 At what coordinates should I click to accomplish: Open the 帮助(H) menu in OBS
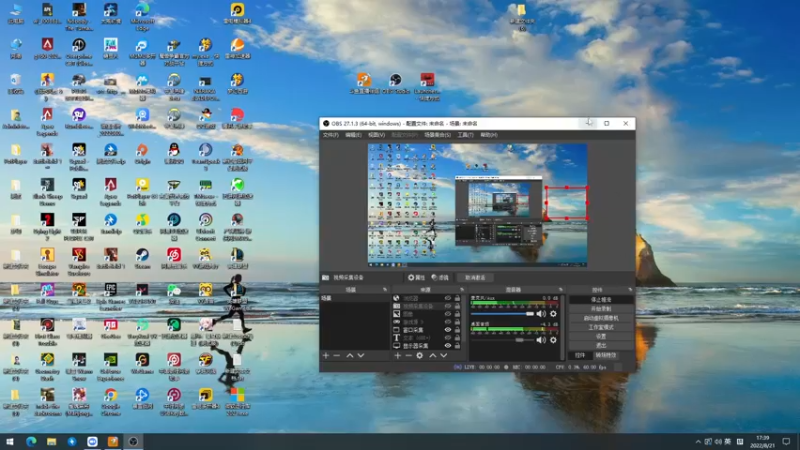point(489,135)
